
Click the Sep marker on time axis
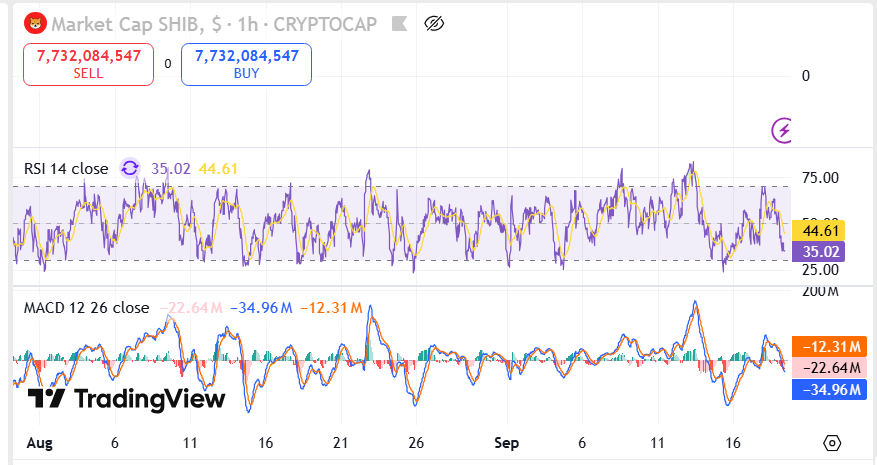tap(507, 442)
